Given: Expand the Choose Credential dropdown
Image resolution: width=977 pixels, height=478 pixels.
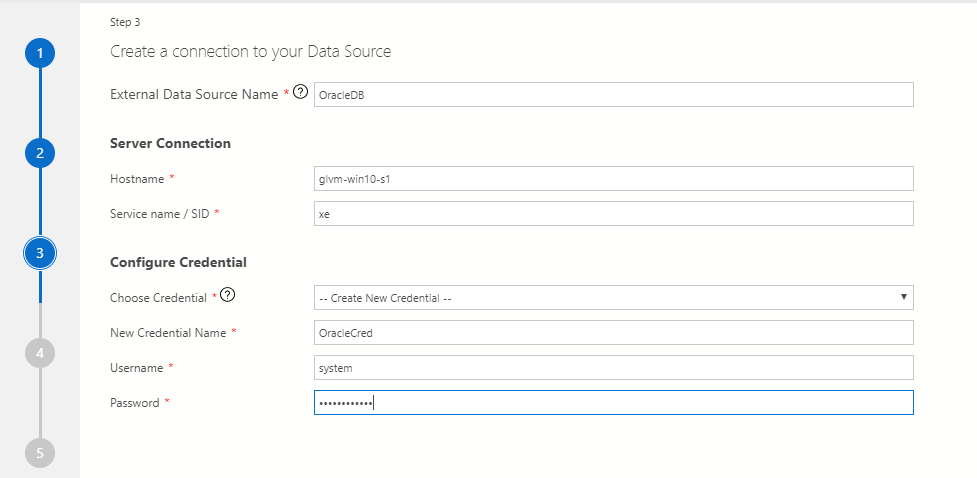Looking at the screenshot, I should [613, 298].
